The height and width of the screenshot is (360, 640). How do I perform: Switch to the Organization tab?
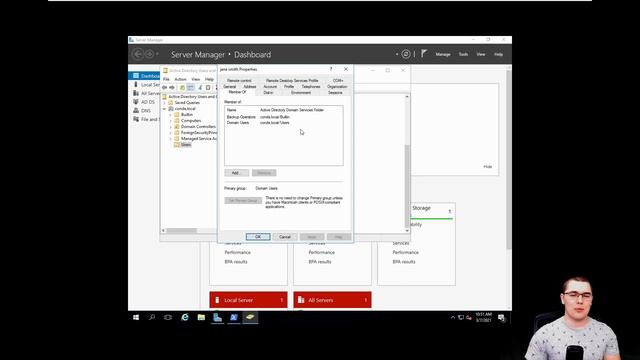337,87
